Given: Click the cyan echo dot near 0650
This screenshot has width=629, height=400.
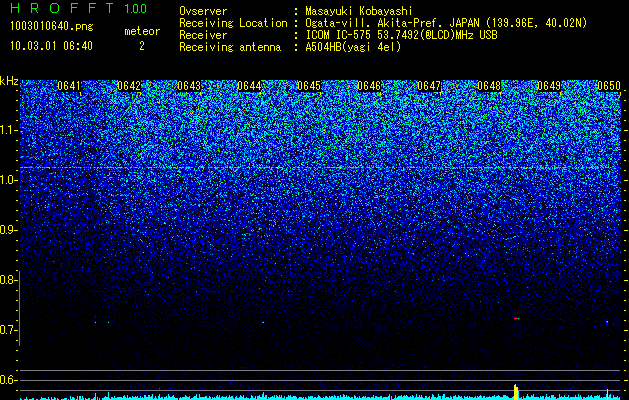Looking at the screenshot, I should (607, 322).
